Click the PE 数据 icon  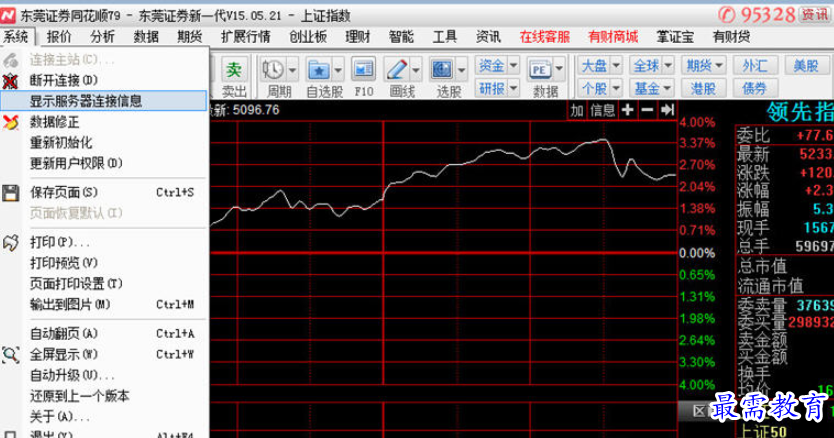(540, 70)
